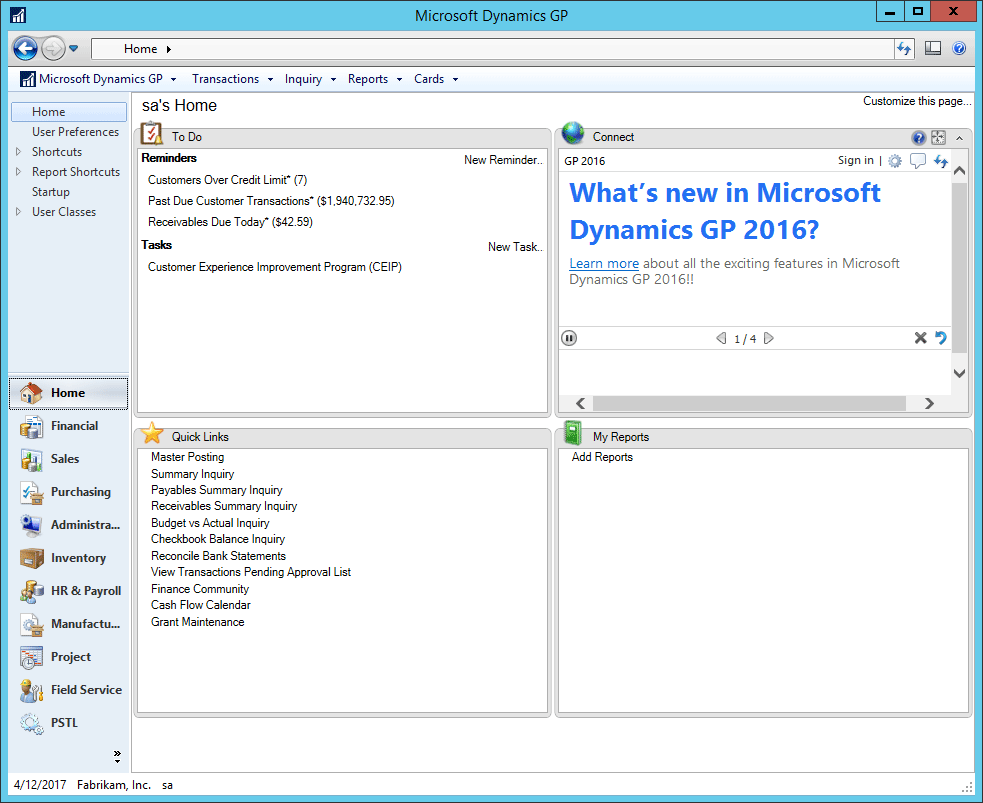
Task: Open the Microsoft Dynamics GP menu
Action: 98,79
